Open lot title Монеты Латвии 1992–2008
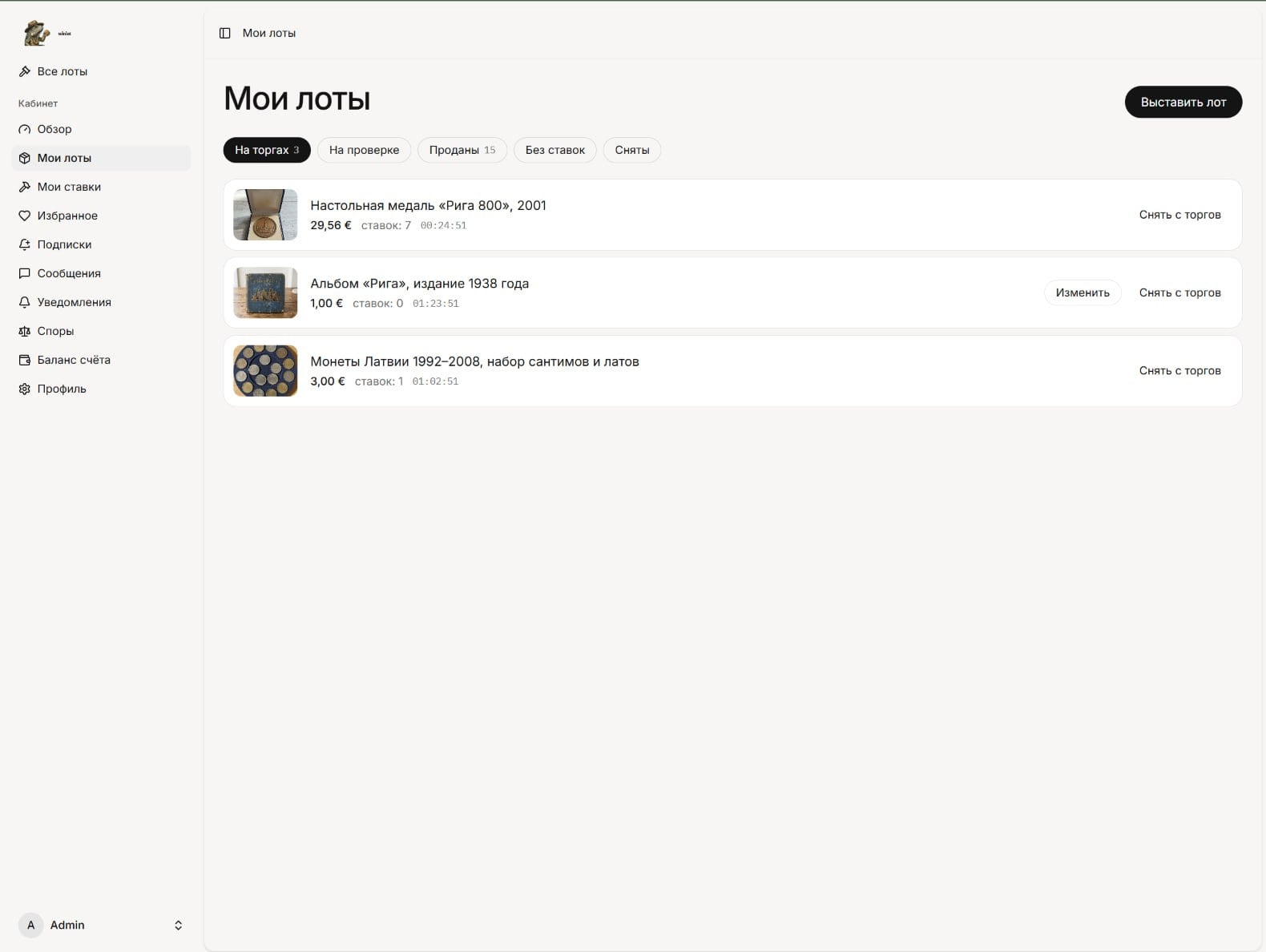Image resolution: width=1266 pixels, height=952 pixels. pyautogui.click(x=474, y=361)
